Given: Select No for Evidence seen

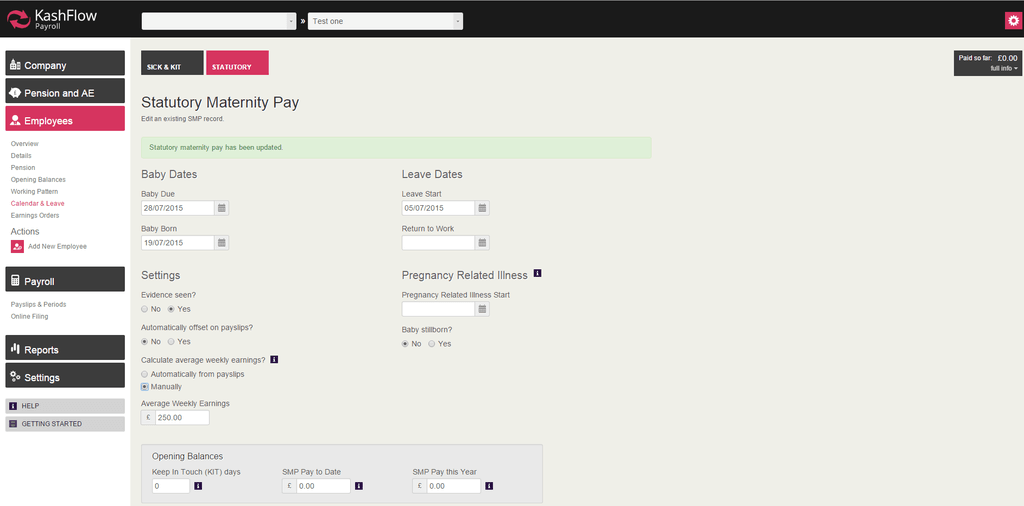Looking at the screenshot, I should 145,309.
